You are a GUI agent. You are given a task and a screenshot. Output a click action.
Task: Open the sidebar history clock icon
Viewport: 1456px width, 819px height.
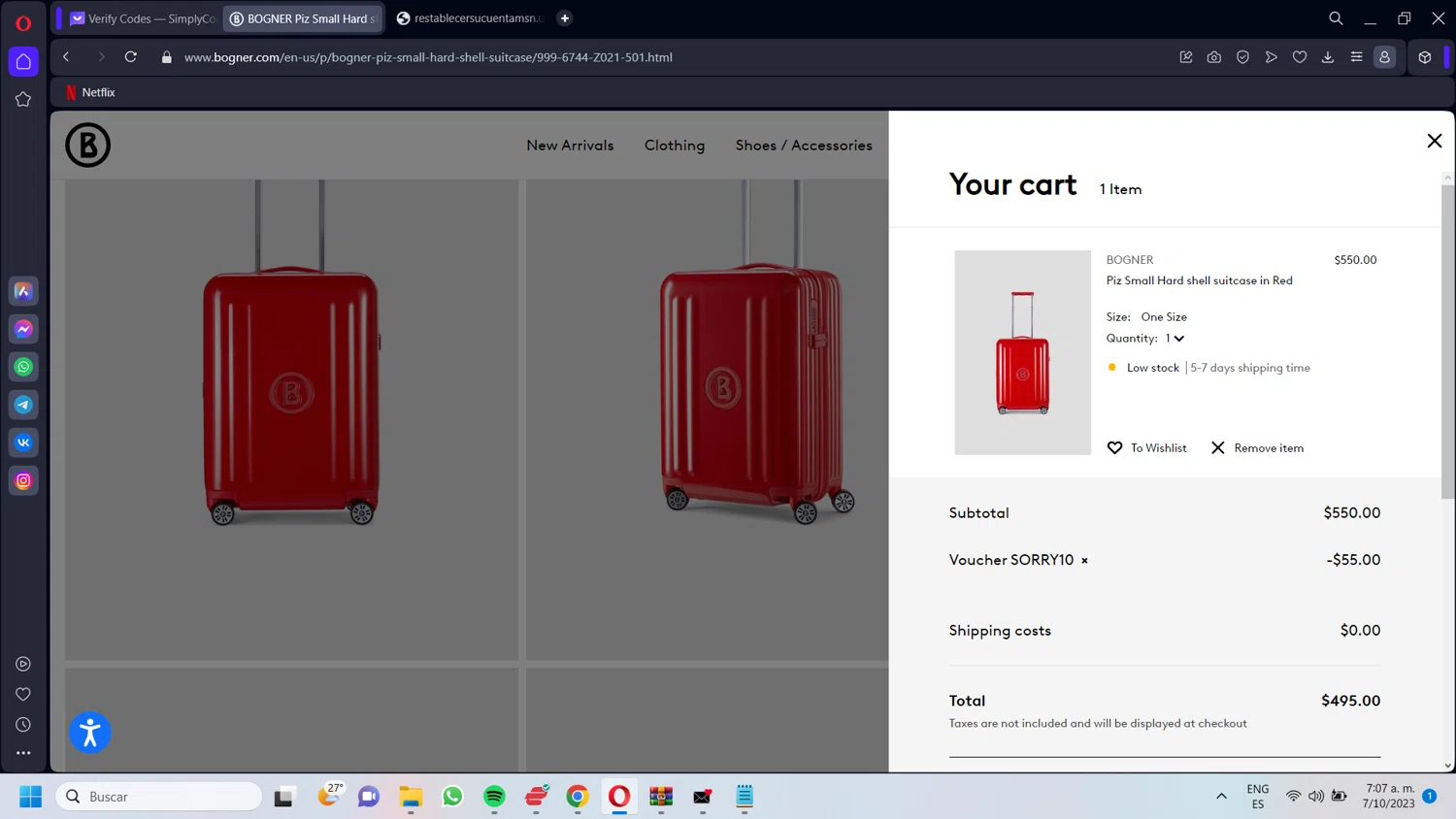point(23,725)
